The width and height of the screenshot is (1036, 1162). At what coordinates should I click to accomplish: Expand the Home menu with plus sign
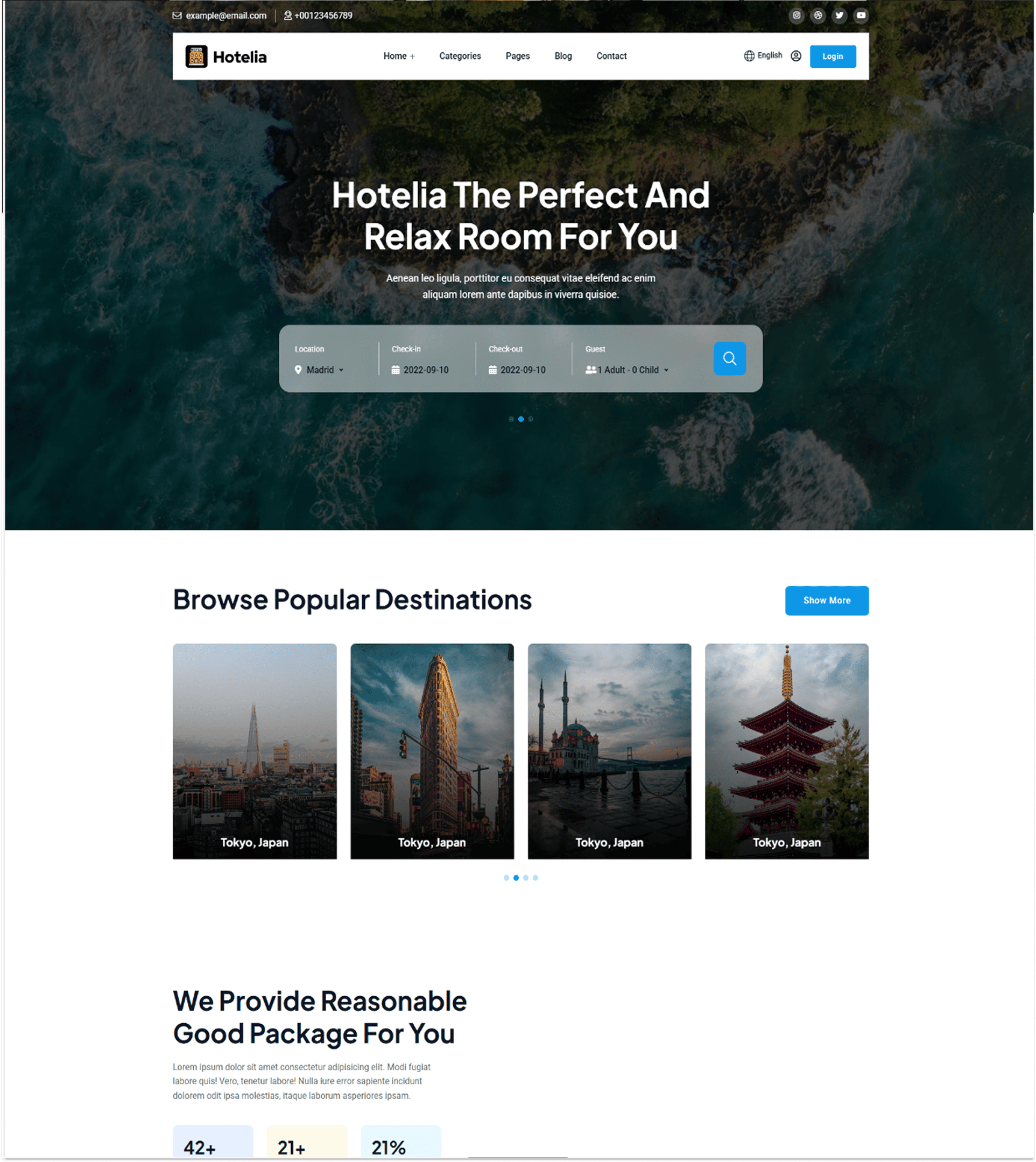(399, 56)
